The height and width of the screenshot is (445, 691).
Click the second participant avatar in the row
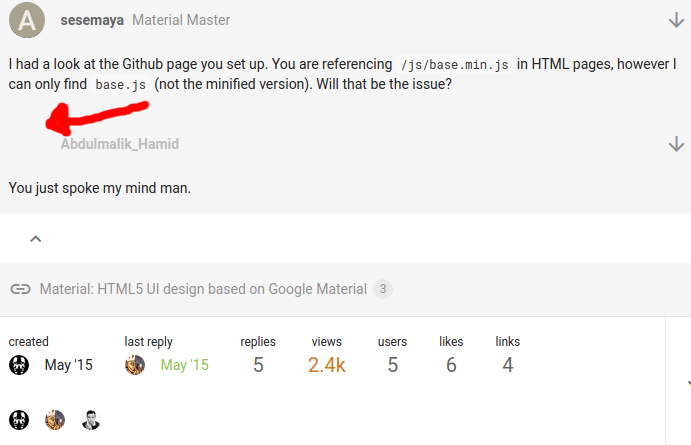[x=55, y=419]
